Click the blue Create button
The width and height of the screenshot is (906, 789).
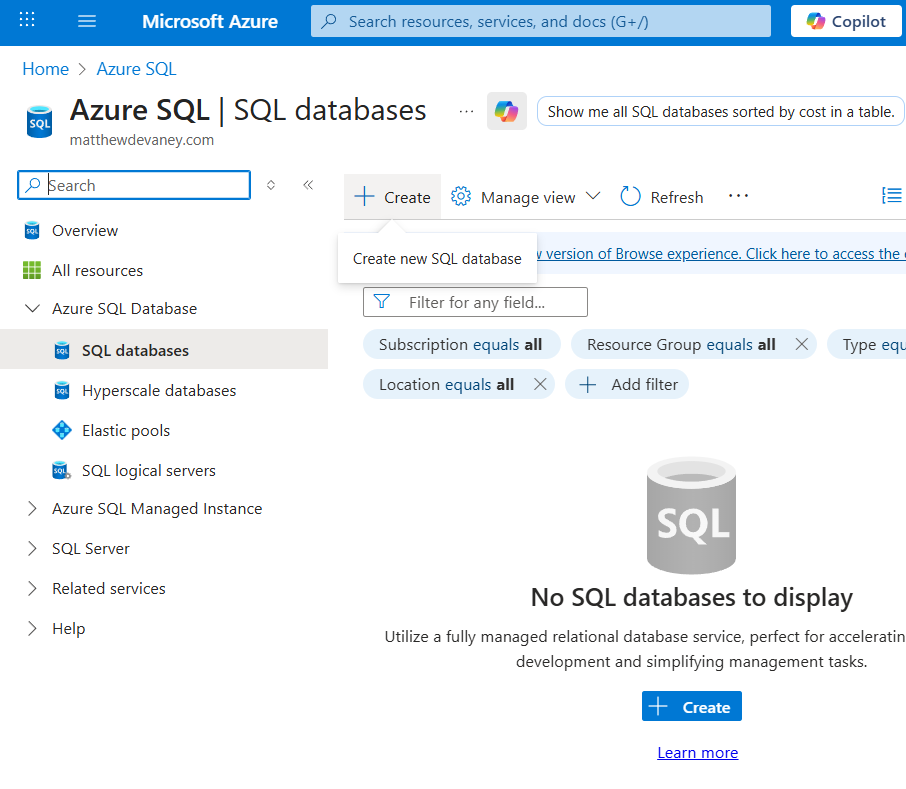coord(691,707)
